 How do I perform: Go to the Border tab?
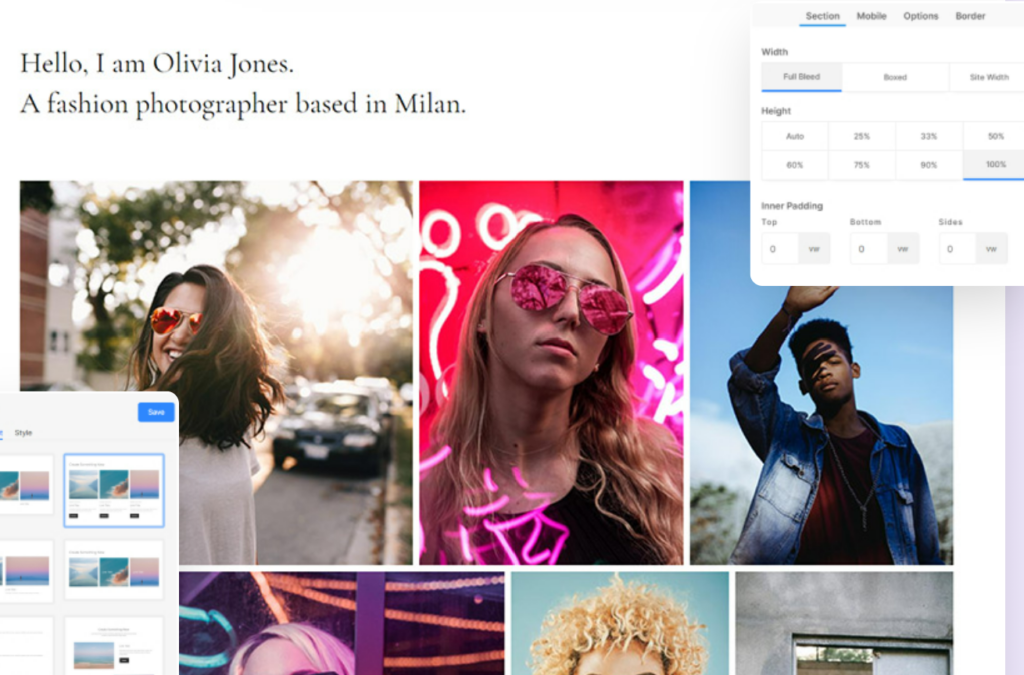coord(970,16)
